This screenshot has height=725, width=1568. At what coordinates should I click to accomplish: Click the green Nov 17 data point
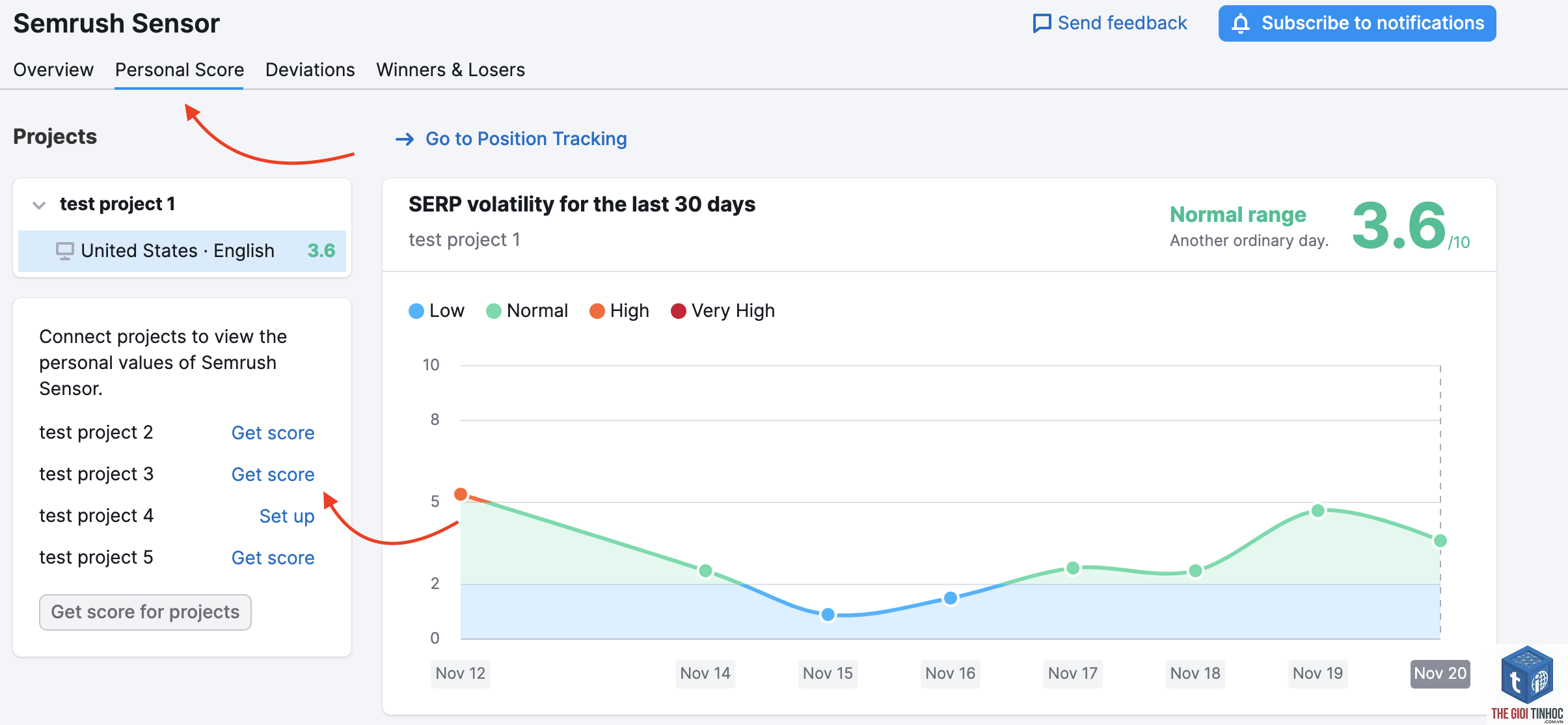(x=1073, y=568)
